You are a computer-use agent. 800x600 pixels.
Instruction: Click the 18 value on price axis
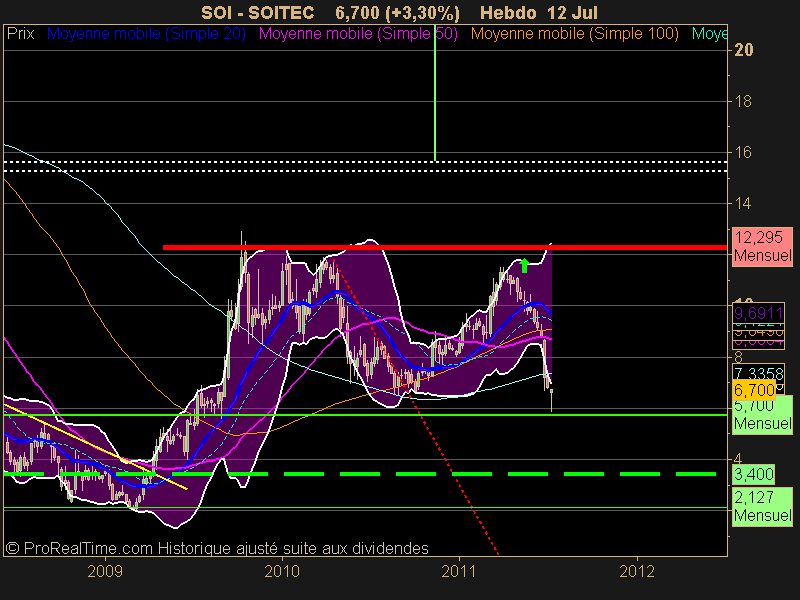point(743,101)
